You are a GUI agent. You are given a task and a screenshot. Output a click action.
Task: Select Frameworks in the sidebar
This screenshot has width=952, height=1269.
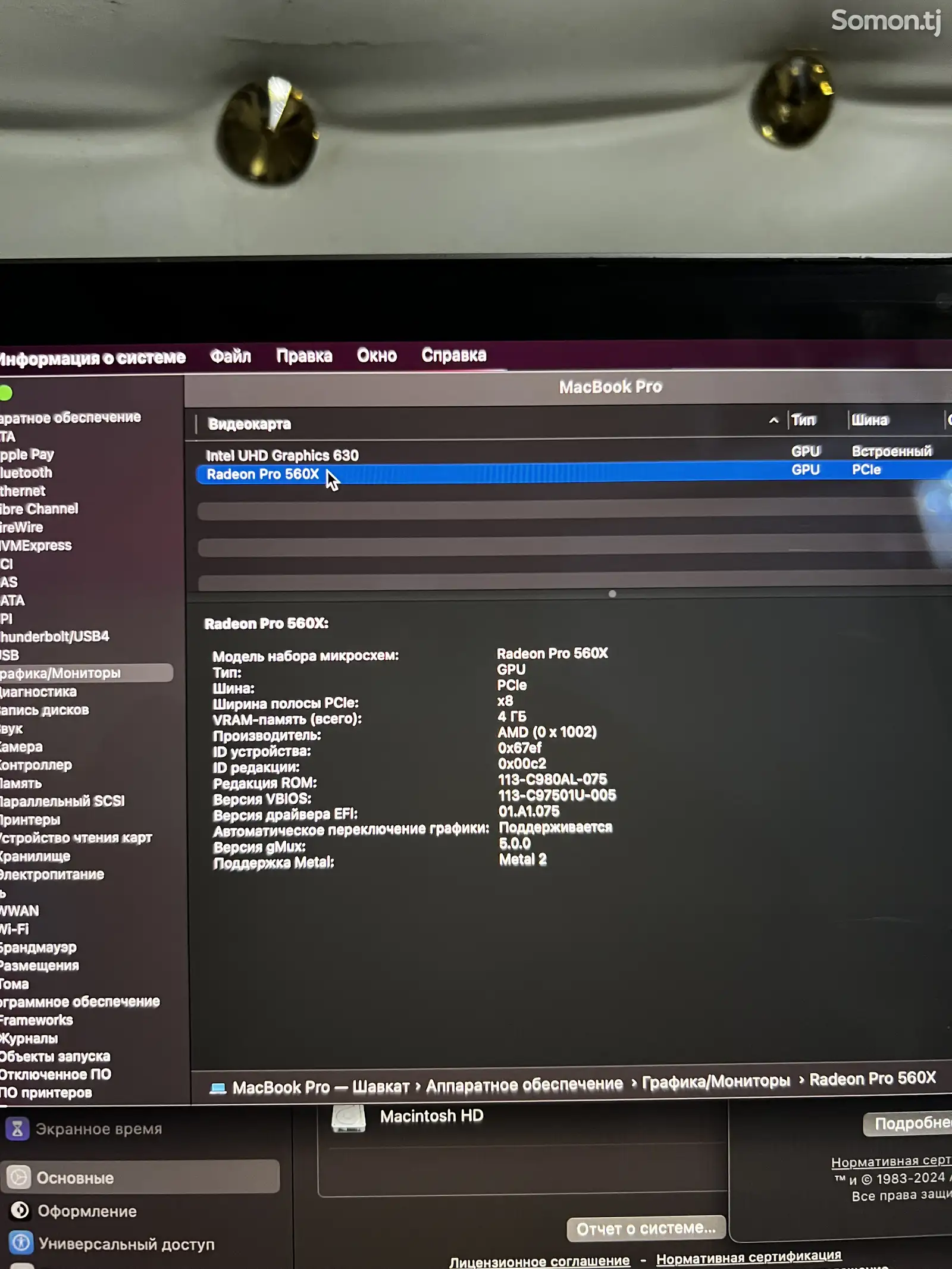coord(36,1020)
